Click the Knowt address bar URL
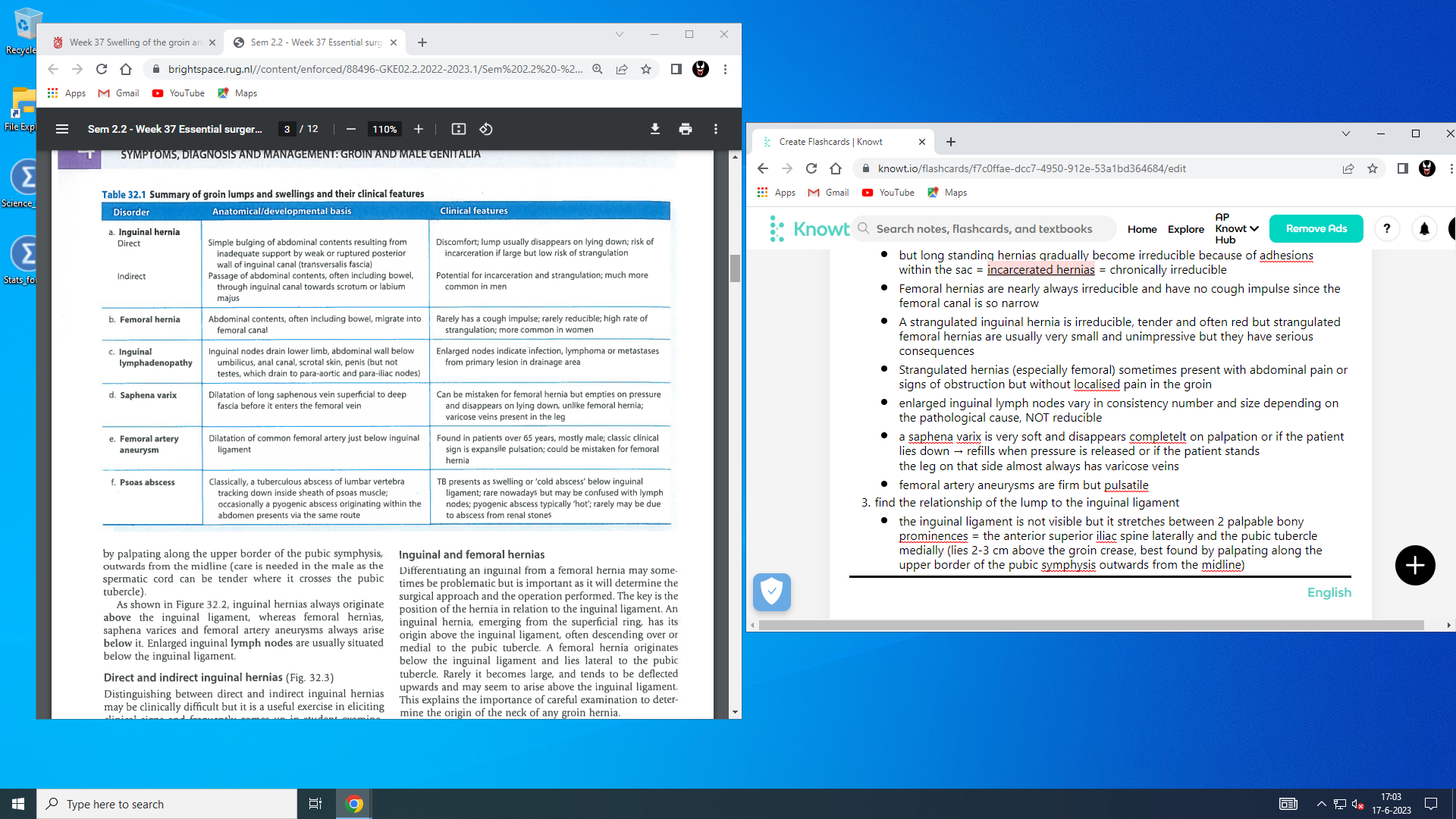1456x819 pixels. tap(1032, 168)
